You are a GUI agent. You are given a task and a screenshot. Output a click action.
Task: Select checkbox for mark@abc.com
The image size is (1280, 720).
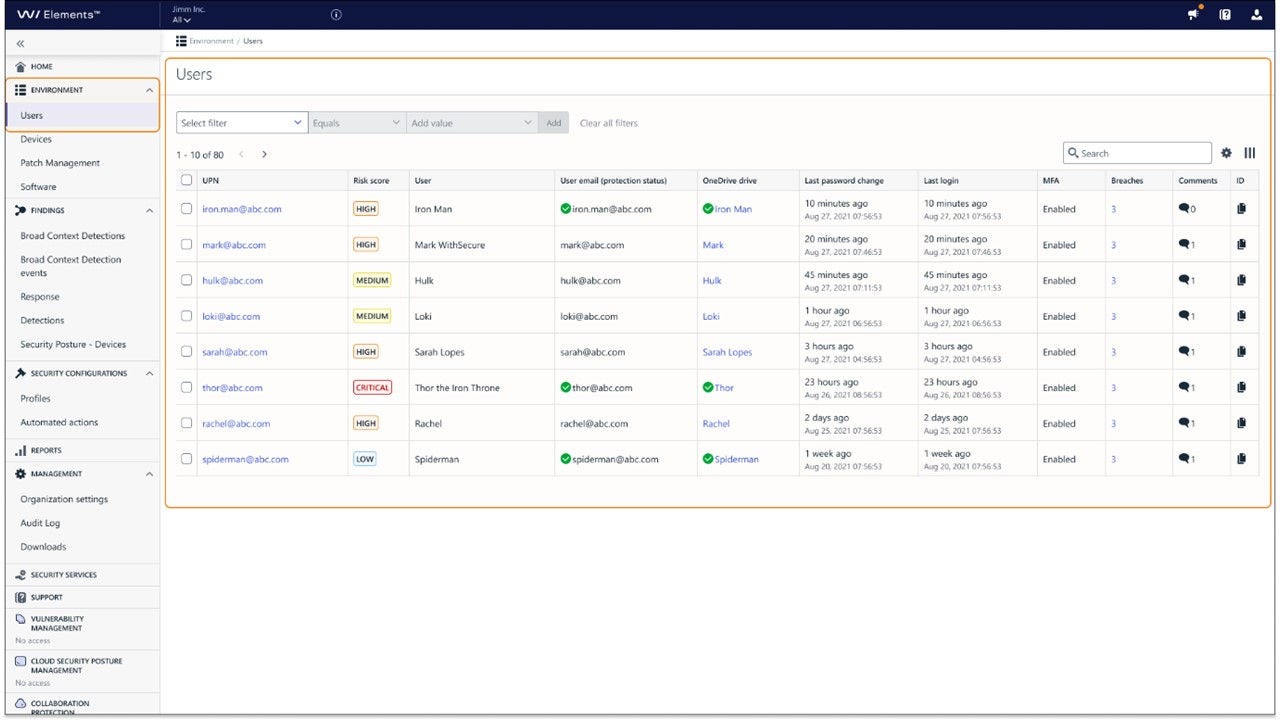pyautogui.click(x=186, y=244)
